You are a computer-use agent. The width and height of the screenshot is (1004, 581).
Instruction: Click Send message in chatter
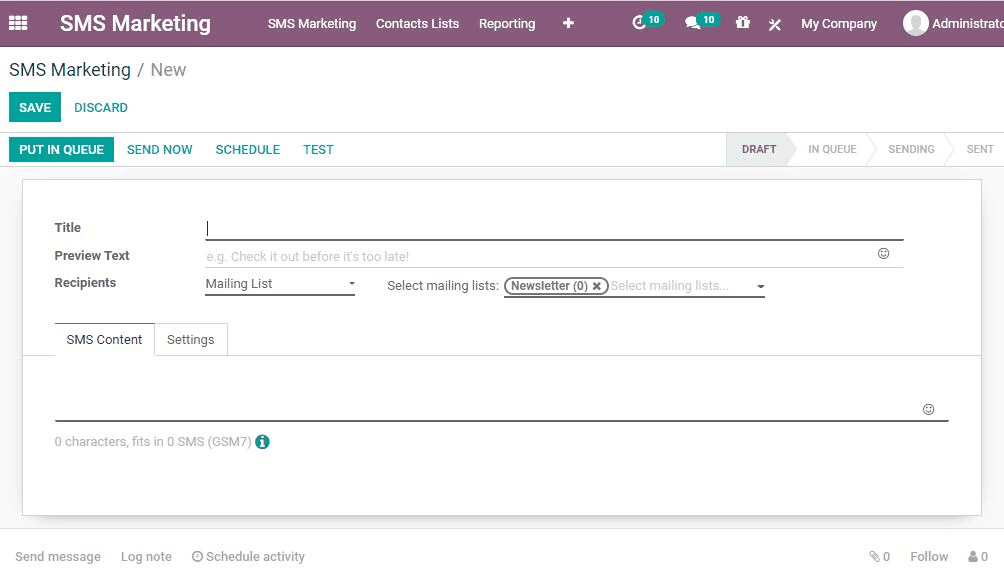[58, 557]
